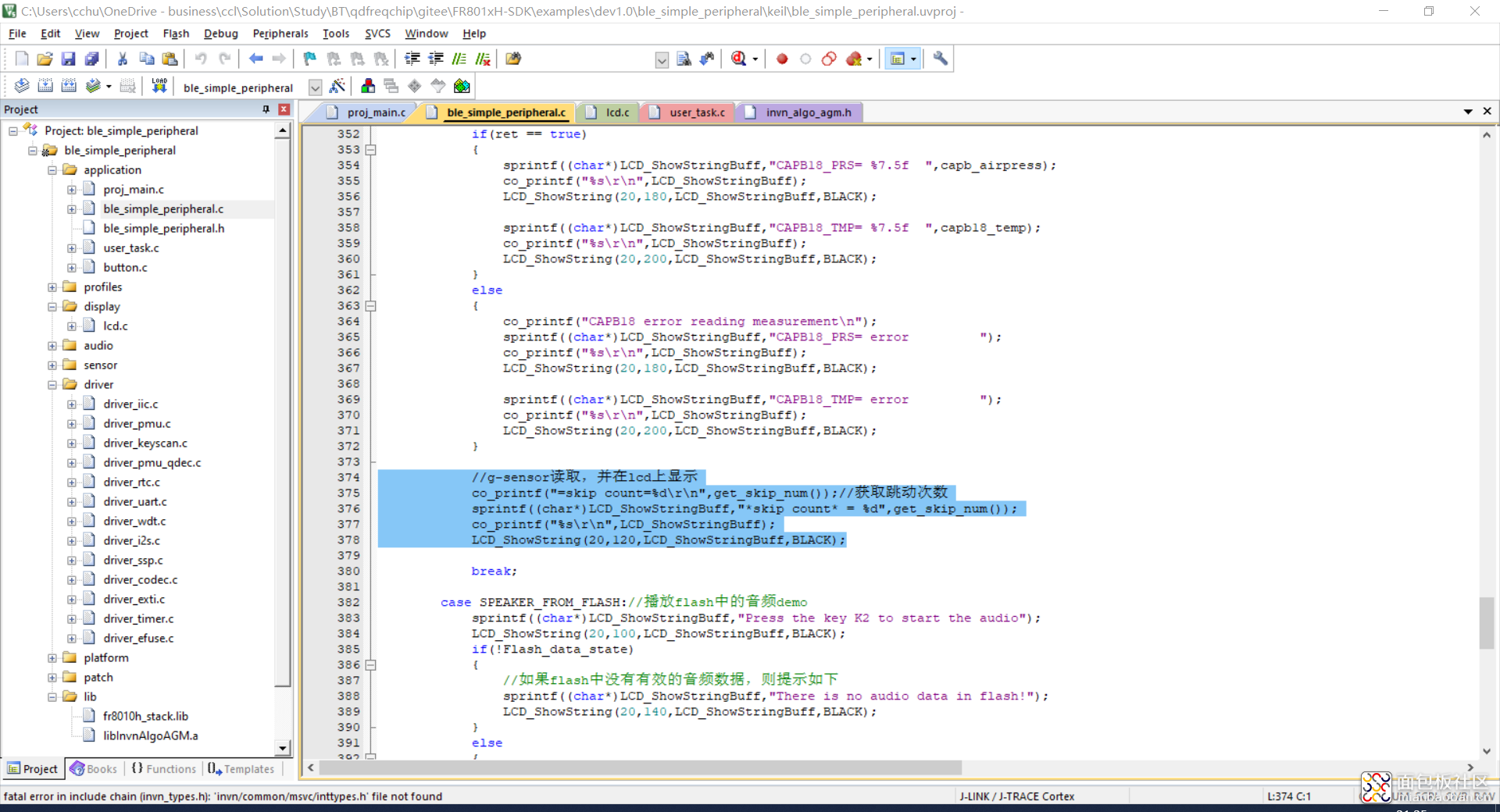Insert a breakpoint with the red circle icon
This screenshot has width=1500, height=812.
782,59
